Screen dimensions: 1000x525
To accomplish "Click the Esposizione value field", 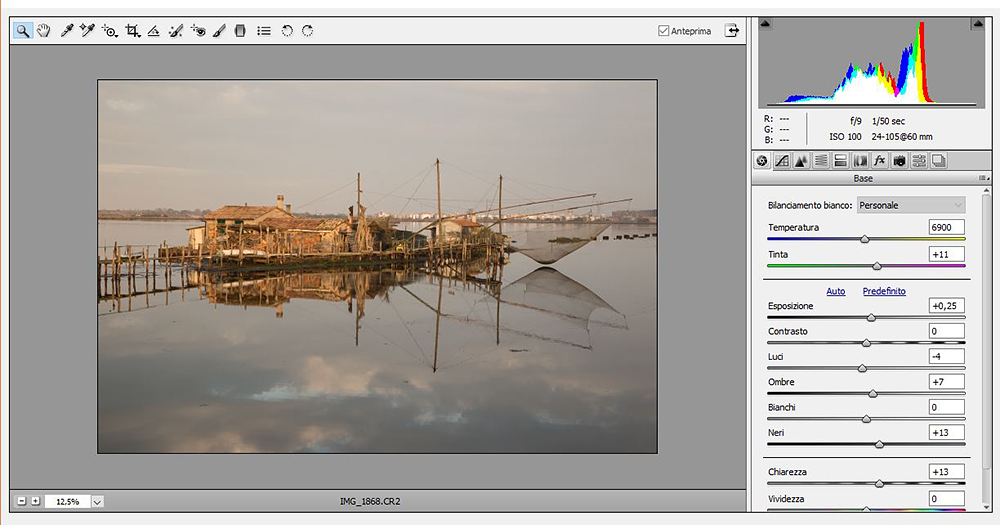I will pyautogui.click(x=946, y=306).
